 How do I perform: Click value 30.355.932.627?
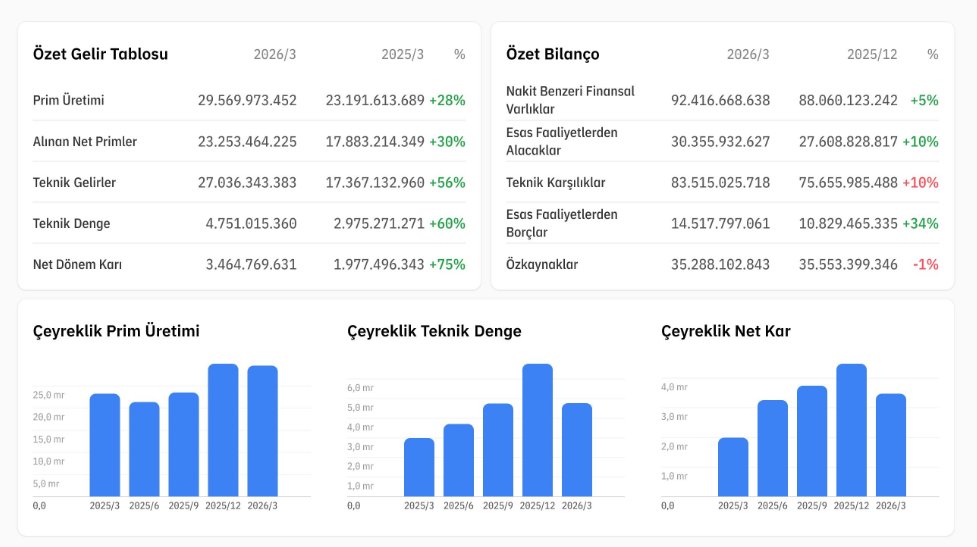(720, 141)
